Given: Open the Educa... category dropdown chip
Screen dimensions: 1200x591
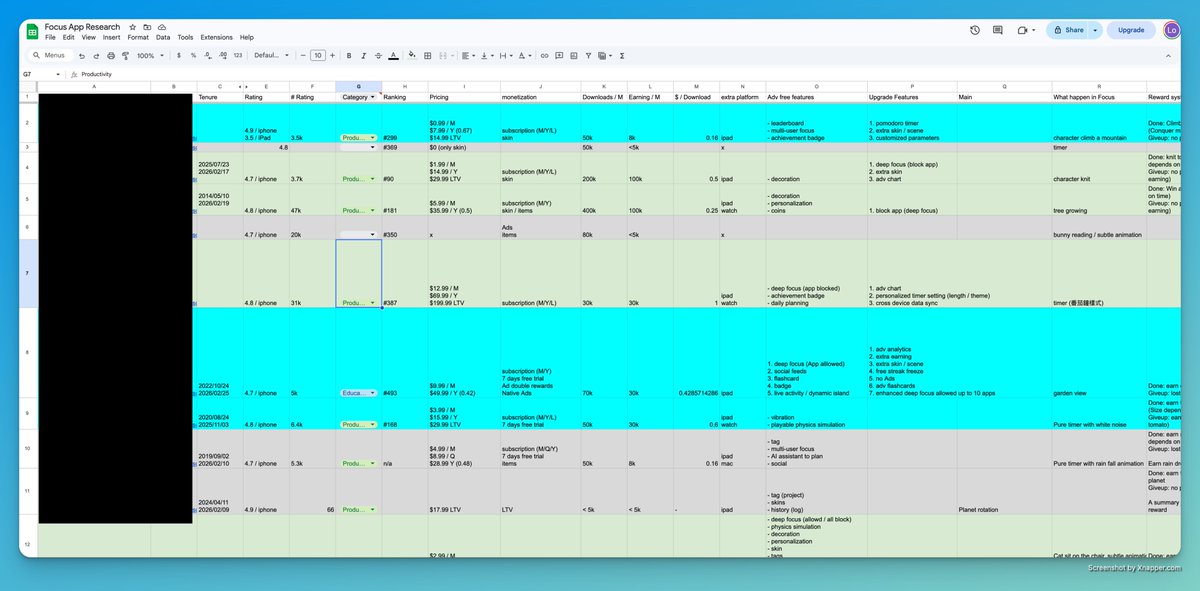Looking at the screenshot, I should coord(358,393).
